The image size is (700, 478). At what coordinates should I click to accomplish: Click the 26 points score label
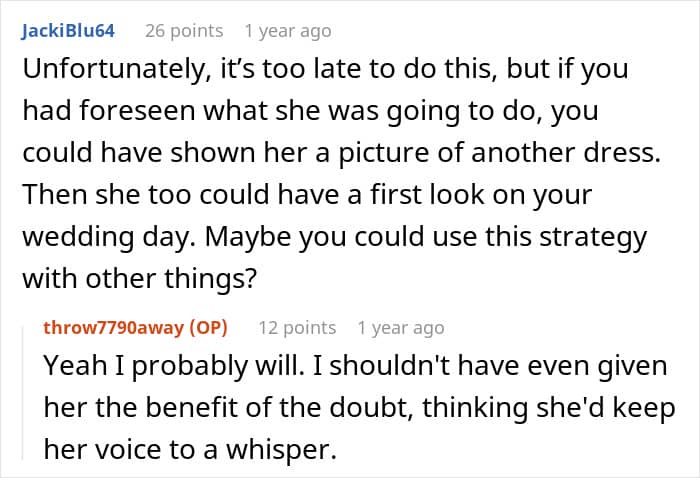point(184,31)
